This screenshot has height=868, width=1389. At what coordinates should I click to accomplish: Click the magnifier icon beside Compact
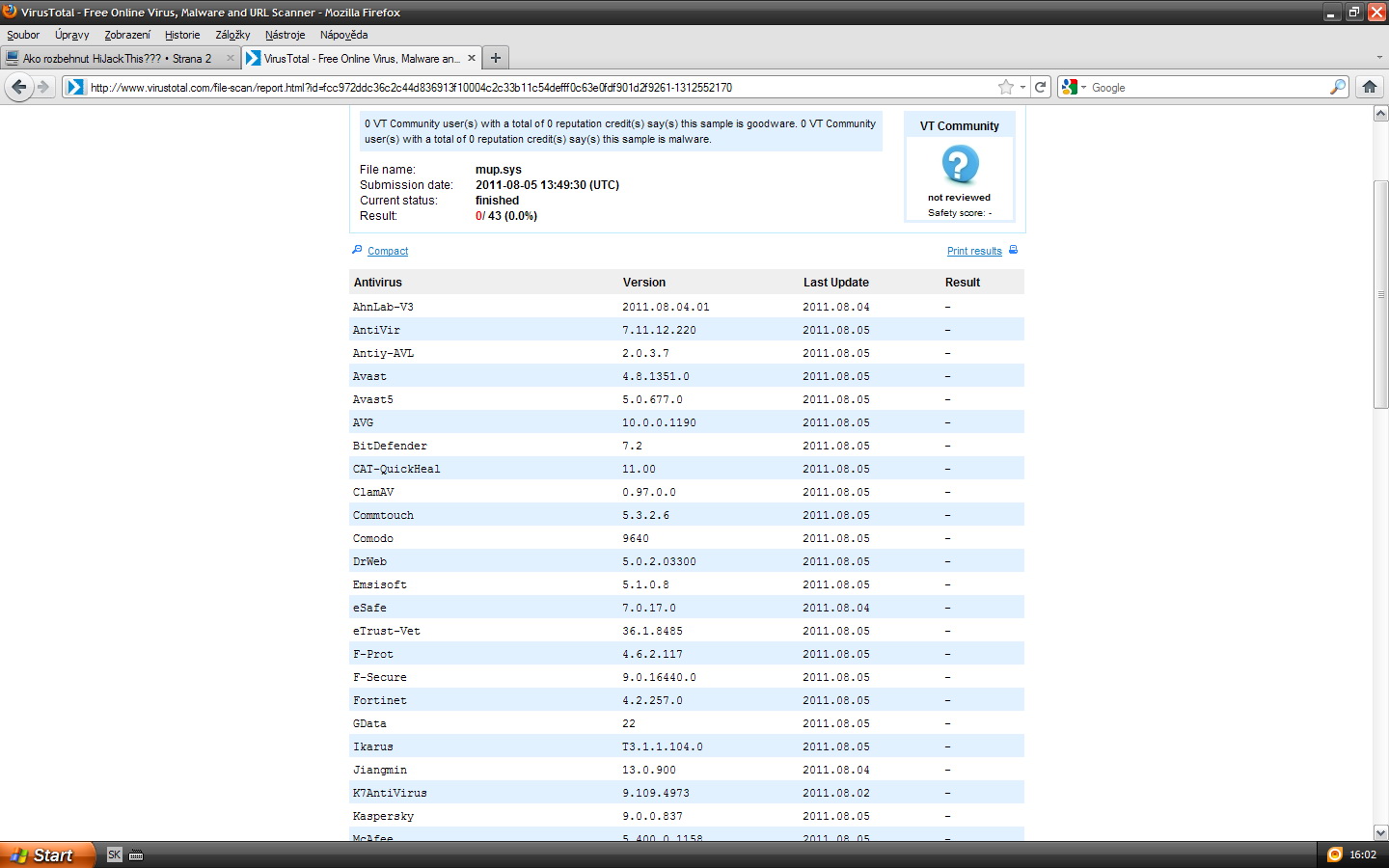point(357,250)
